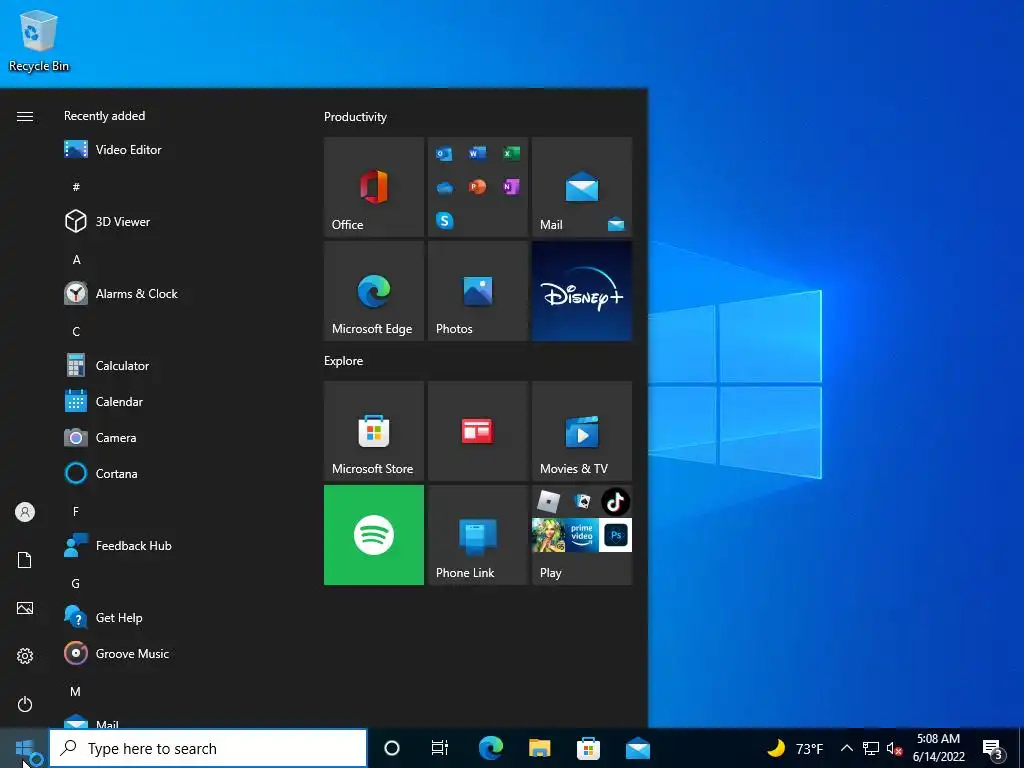Open Documents from Start sidebar
This screenshot has width=1024, height=768.
[25, 560]
